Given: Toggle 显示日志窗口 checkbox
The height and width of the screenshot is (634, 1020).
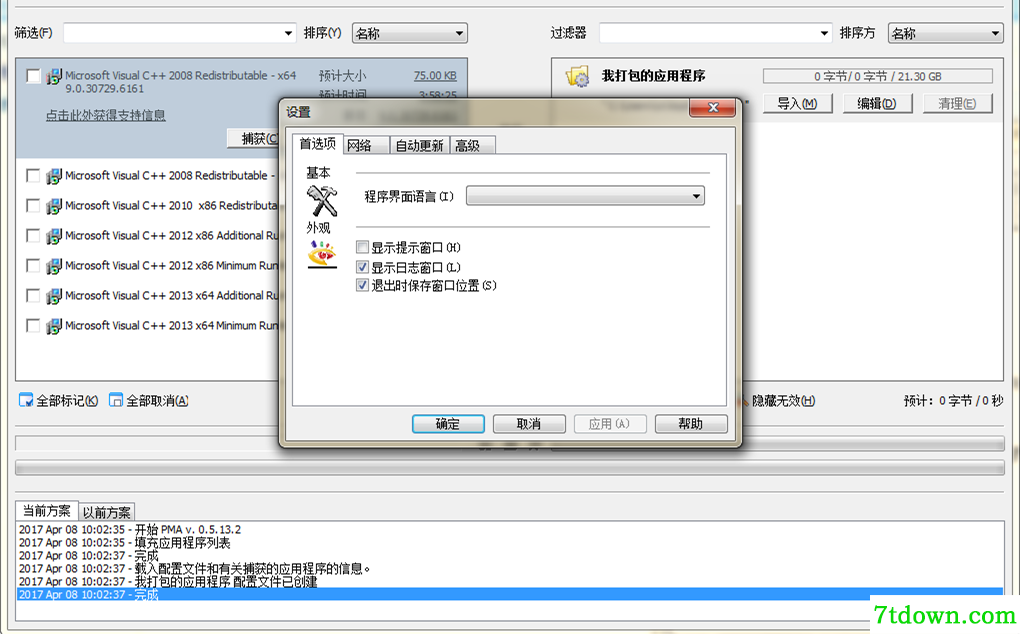Looking at the screenshot, I should [x=362, y=267].
